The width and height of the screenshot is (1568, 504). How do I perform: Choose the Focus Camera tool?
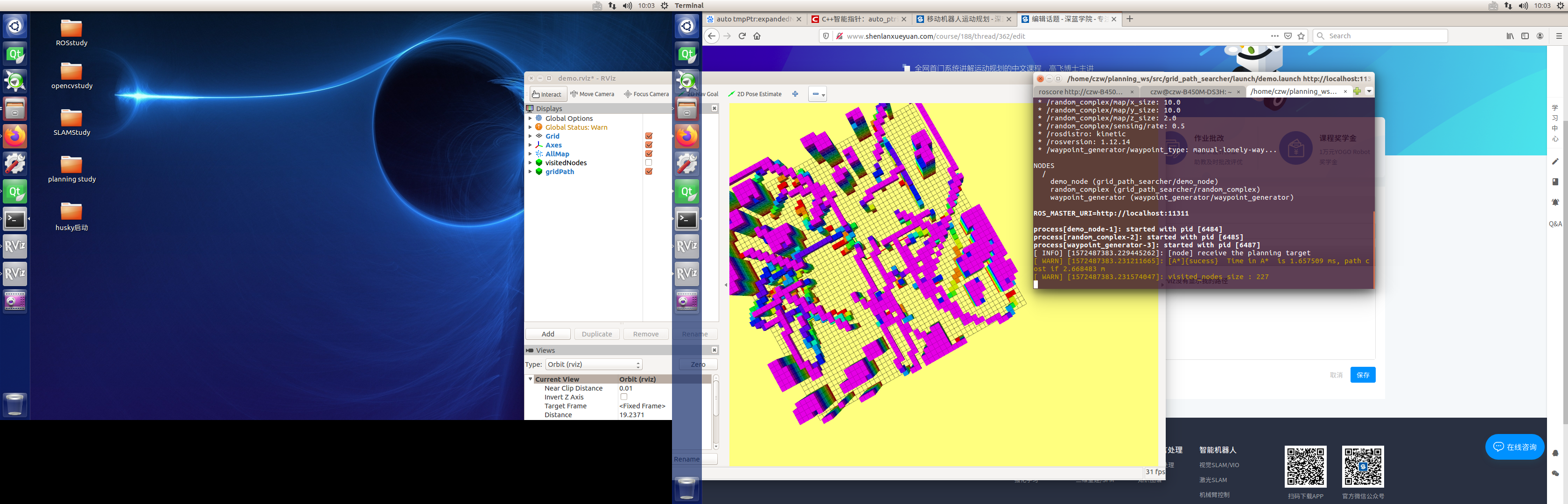tap(646, 94)
